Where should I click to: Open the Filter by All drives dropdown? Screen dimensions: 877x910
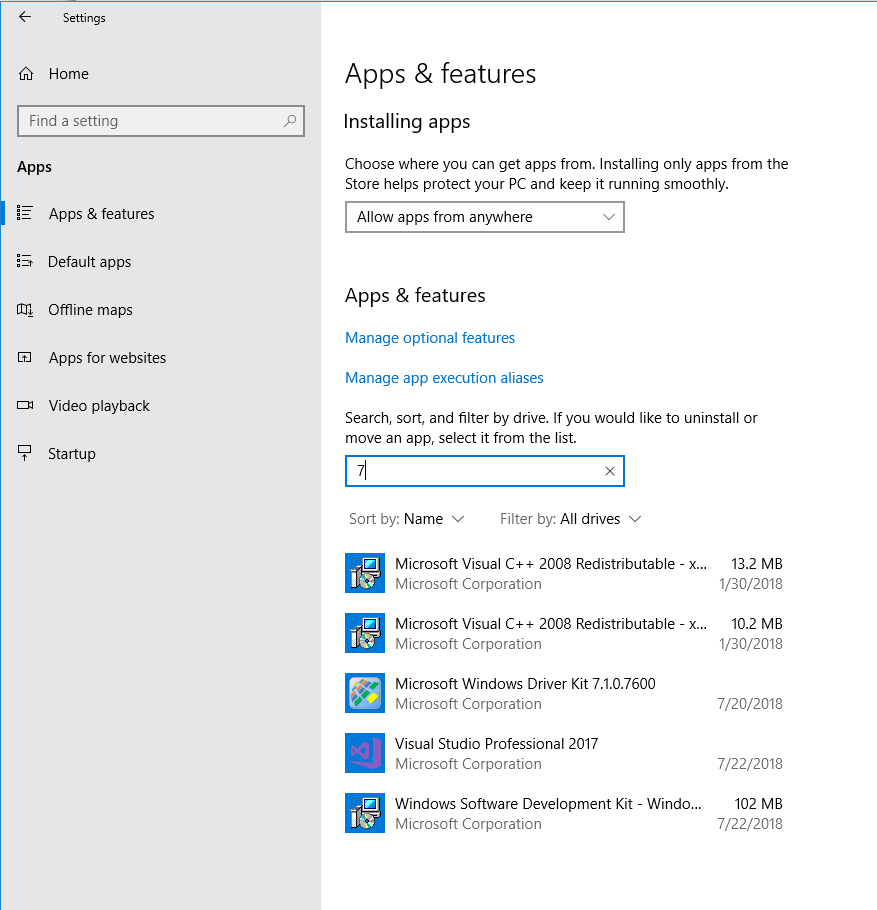pos(571,519)
